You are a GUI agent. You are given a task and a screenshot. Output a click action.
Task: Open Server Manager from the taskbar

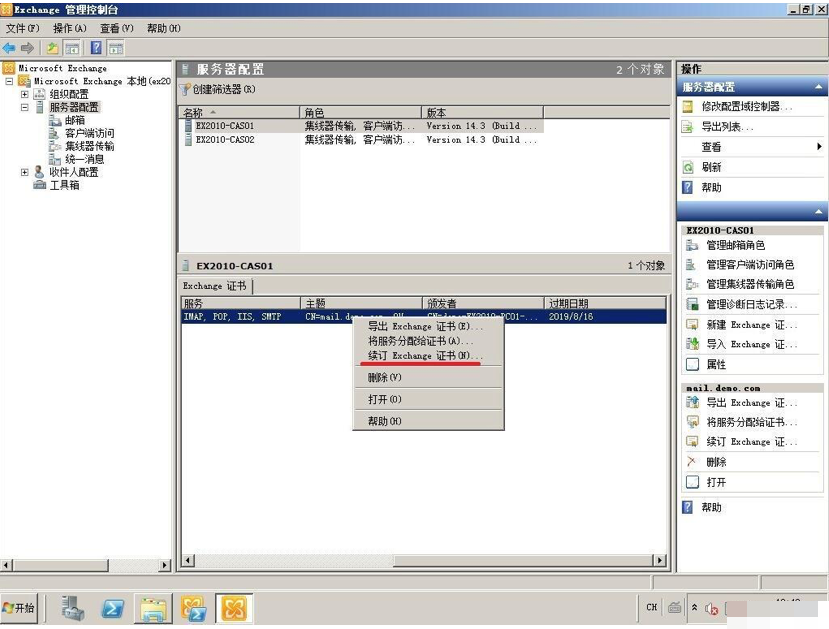[x=72, y=608]
